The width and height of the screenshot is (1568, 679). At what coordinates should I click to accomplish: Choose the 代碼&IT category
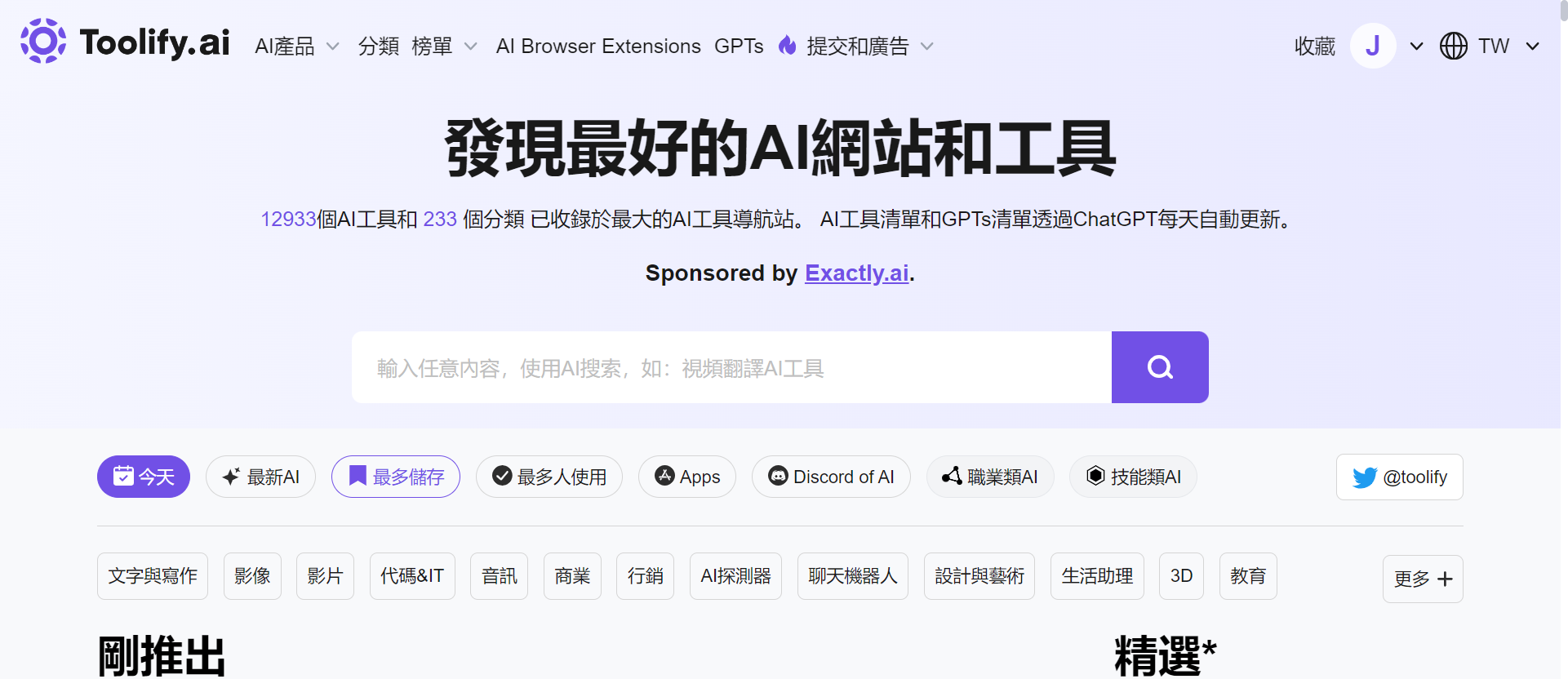(412, 576)
